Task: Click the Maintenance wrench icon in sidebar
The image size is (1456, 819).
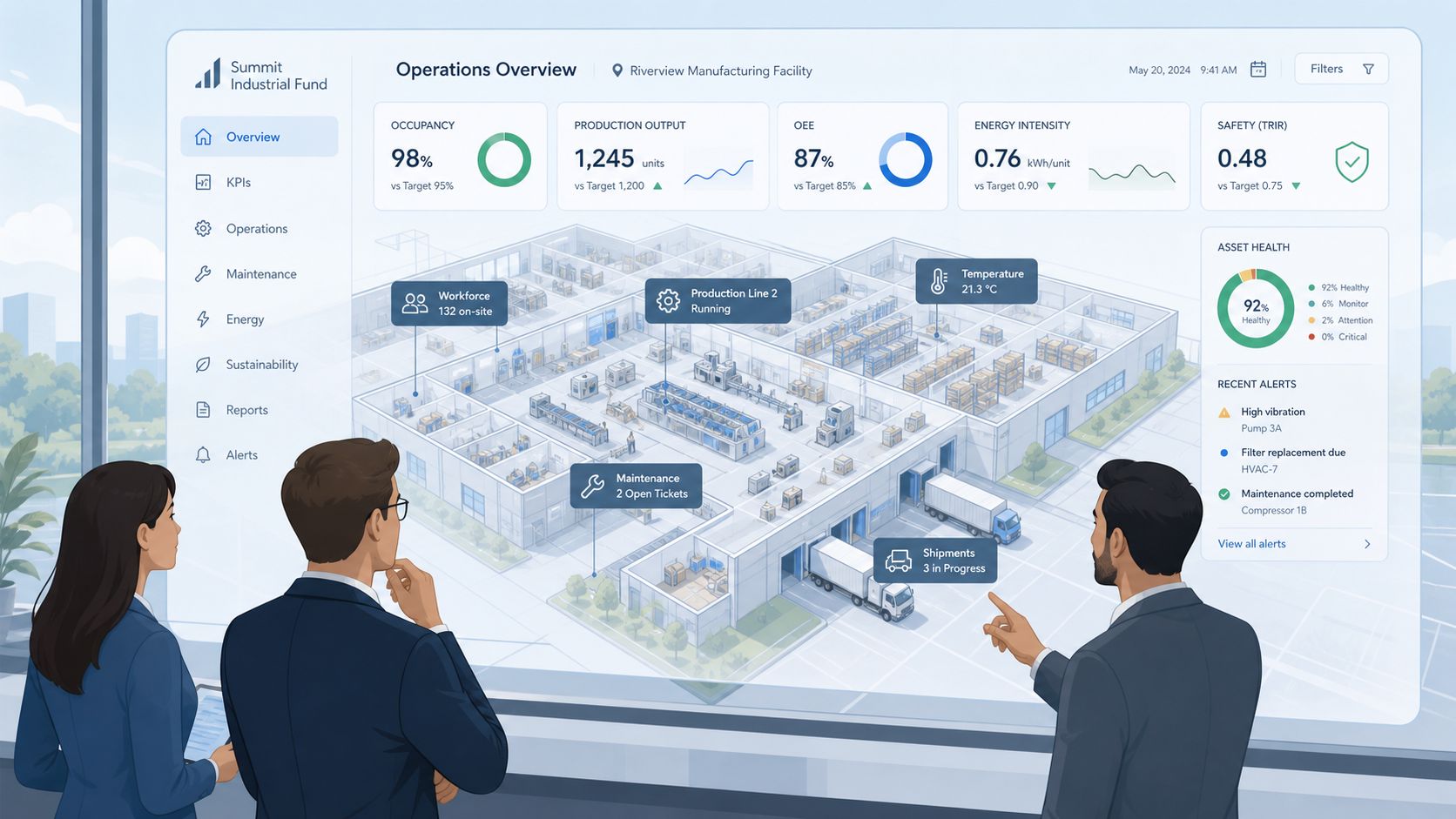Action: (203, 273)
